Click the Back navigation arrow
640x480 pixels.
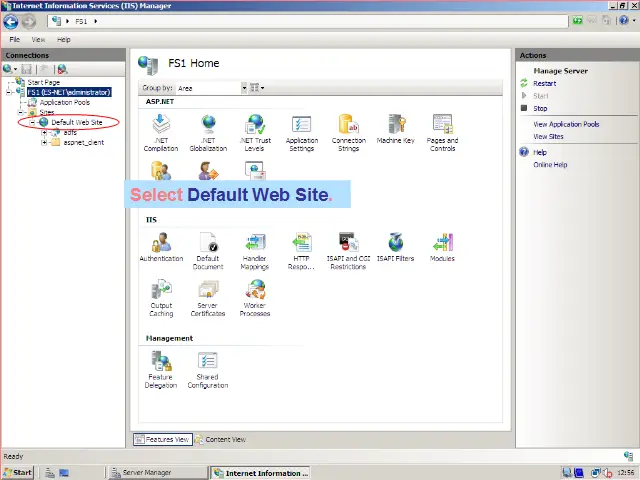pos(11,22)
